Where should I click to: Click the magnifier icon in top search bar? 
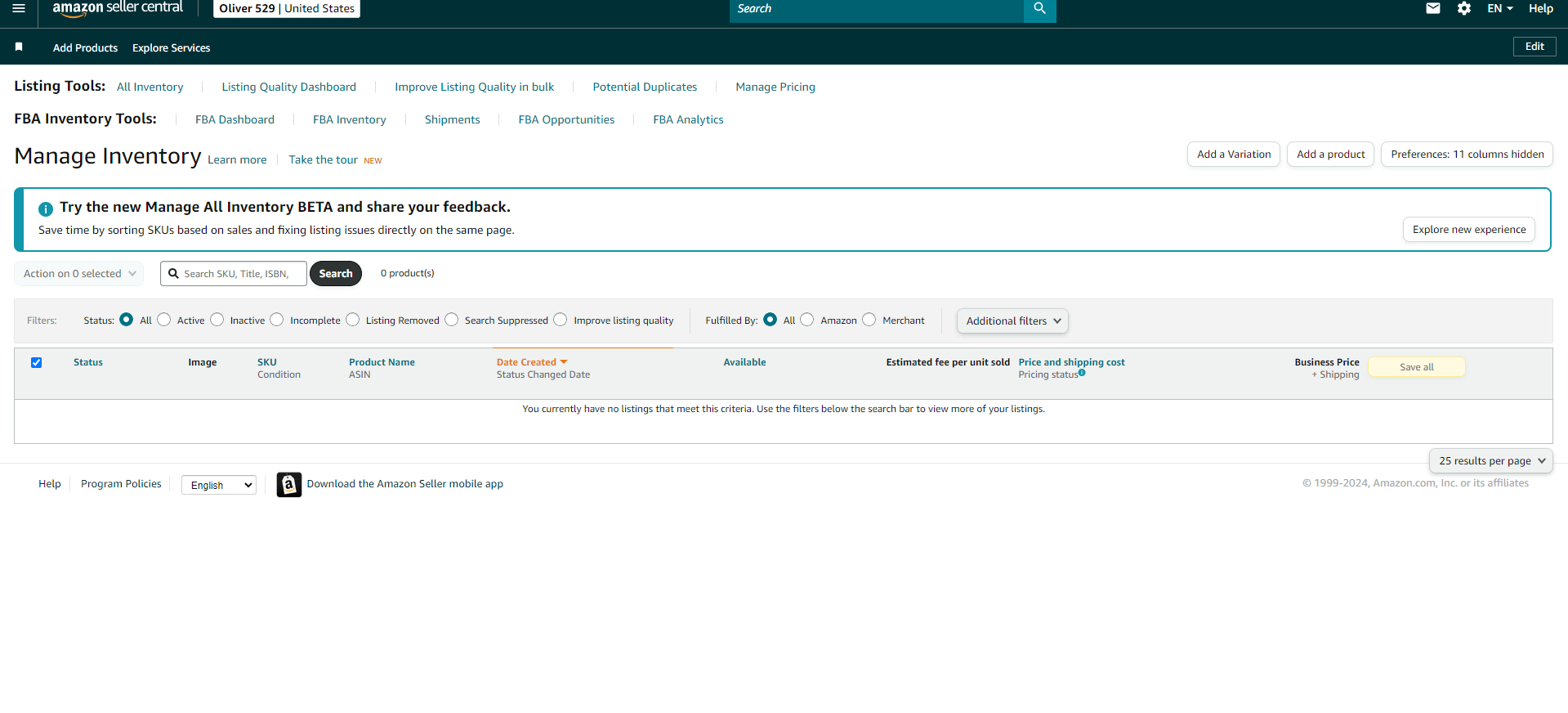pos(1039,9)
